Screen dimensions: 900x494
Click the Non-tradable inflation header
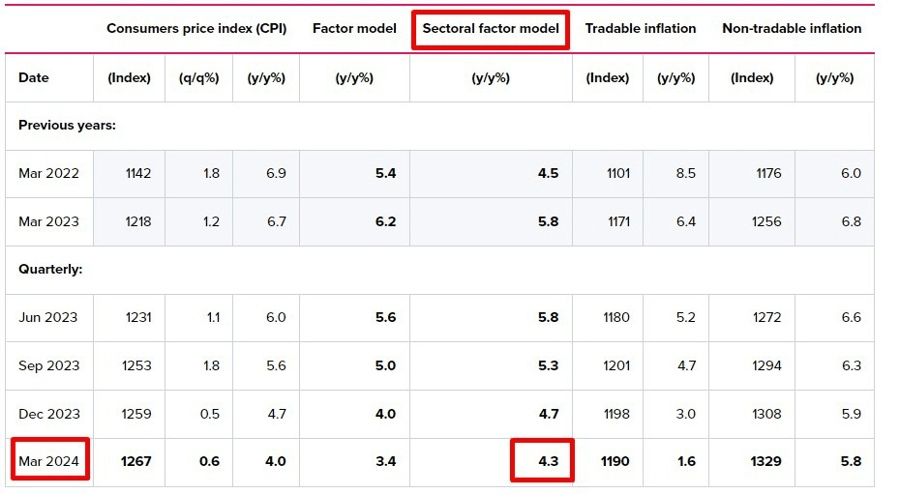(791, 29)
